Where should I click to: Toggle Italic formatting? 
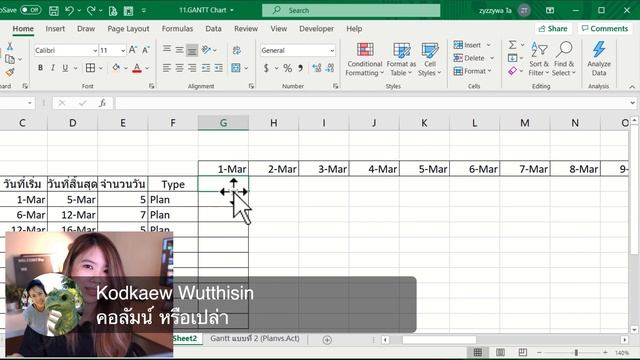pos(53,68)
